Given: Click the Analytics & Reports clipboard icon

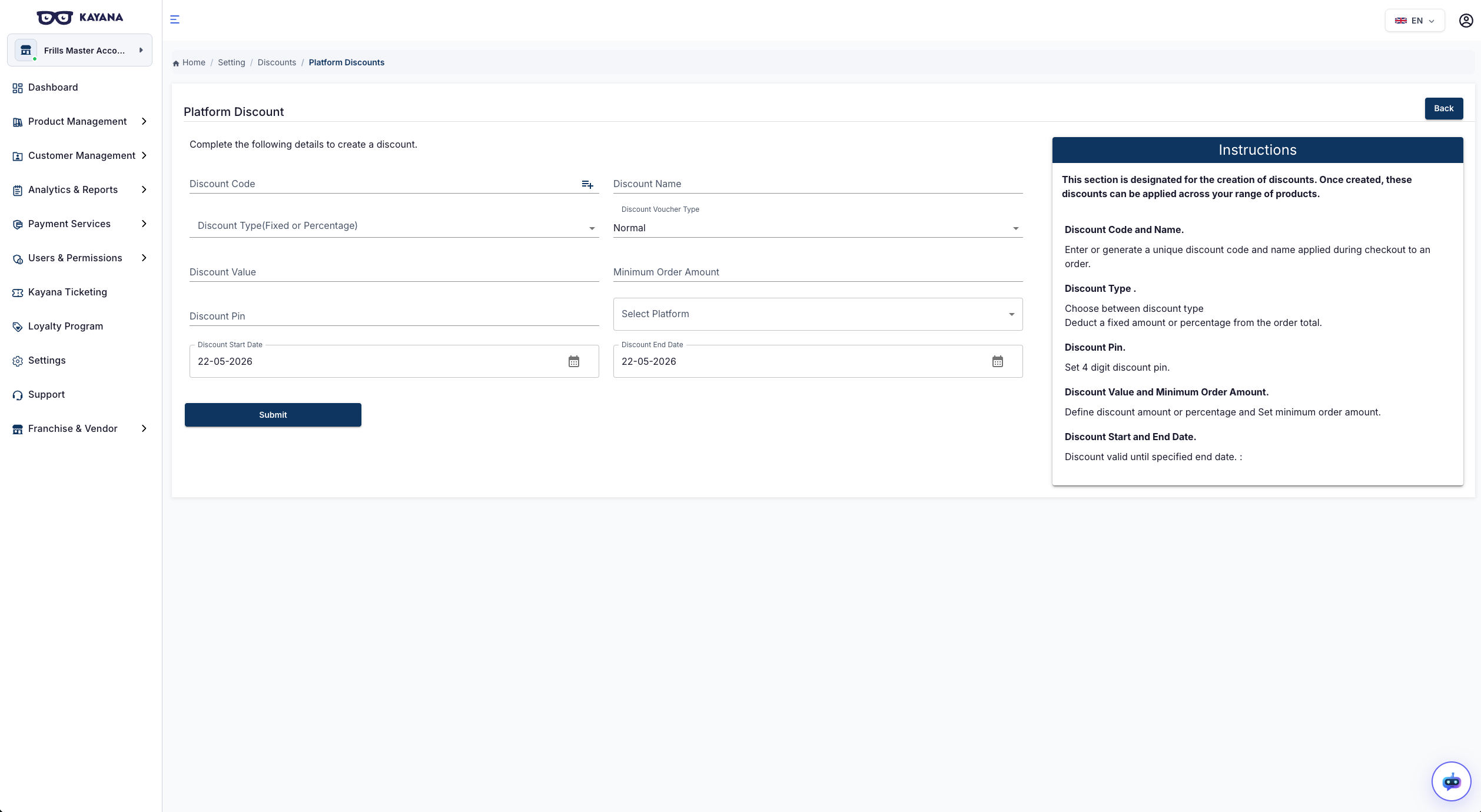Looking at the screenshot, I should click(x=18, y=190).
